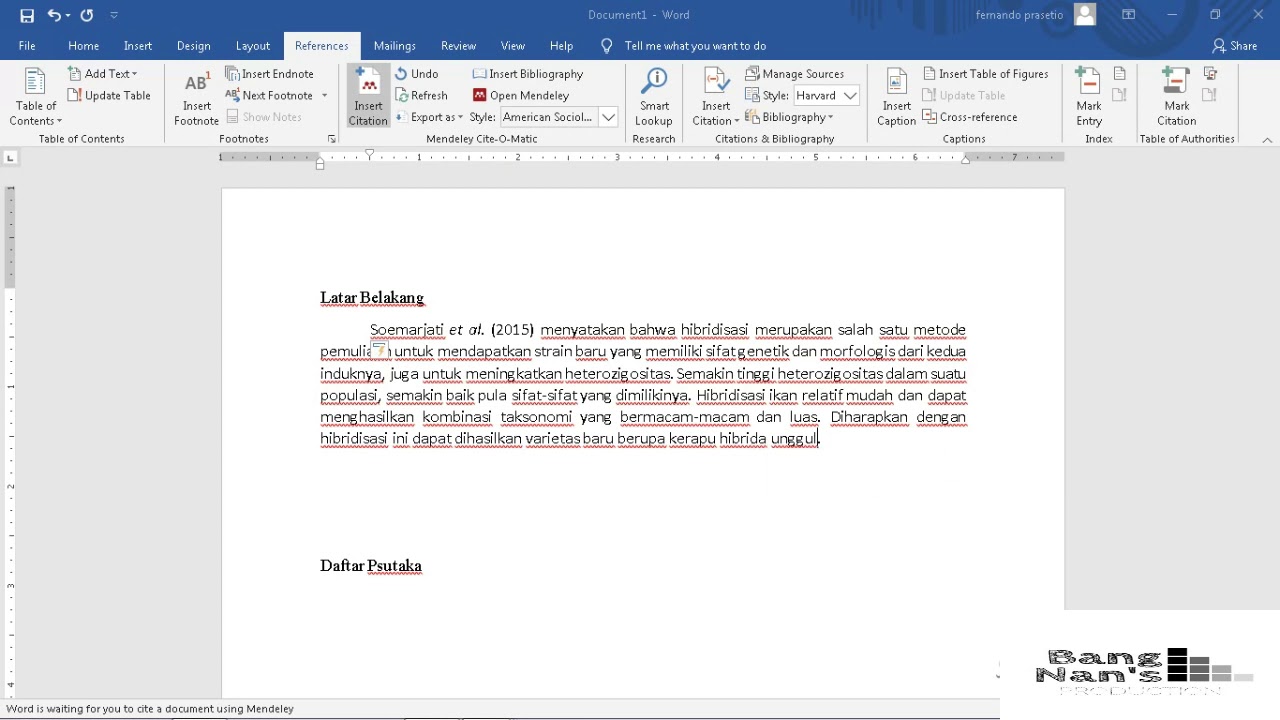Expand the Next Footnote dropdown arrow
1280x720 pixels.
point(324,96)
